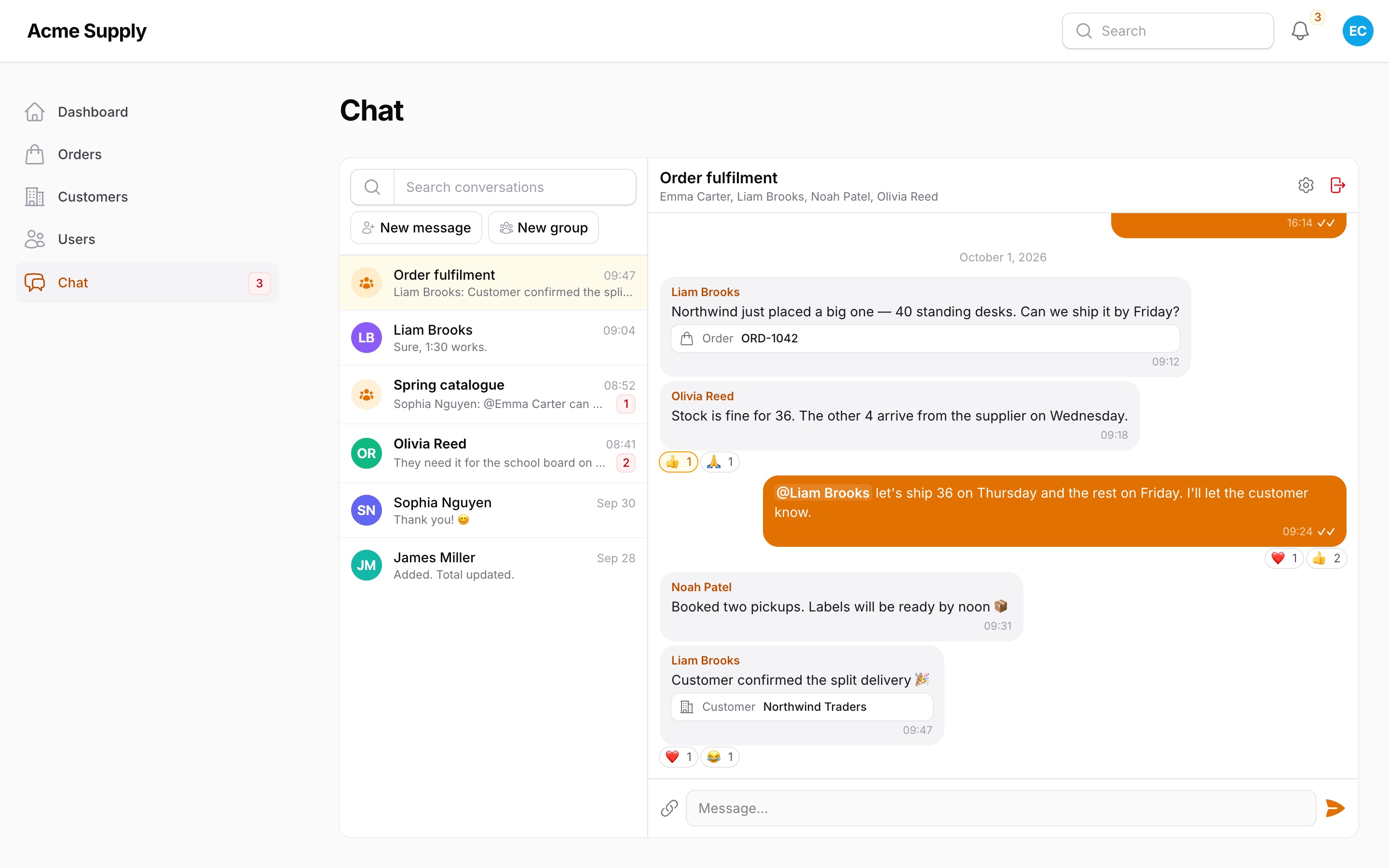This screenshot has width=1389, height=868.
Task: Click the New group button
Action: click(x=543, y=228)
